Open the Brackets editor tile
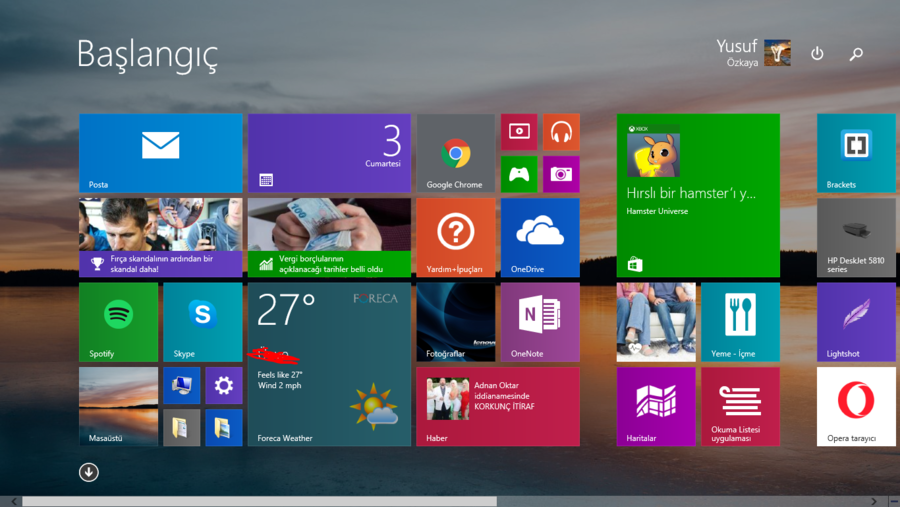The width and height of the screenshot is (900, 507). click(x=856, y=152)
